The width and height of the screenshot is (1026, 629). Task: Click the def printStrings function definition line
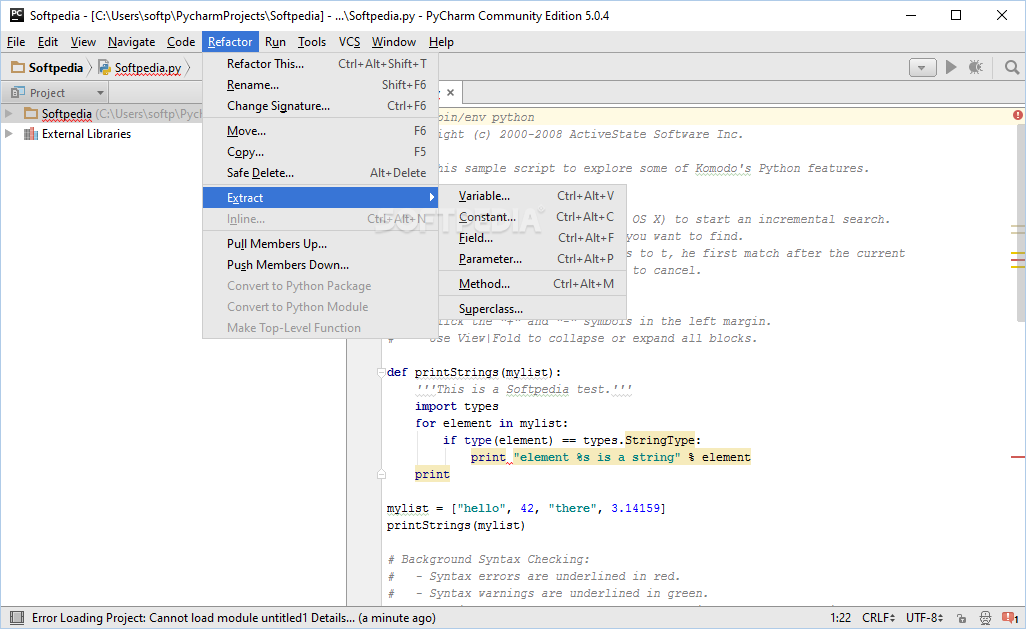(474, 372)
